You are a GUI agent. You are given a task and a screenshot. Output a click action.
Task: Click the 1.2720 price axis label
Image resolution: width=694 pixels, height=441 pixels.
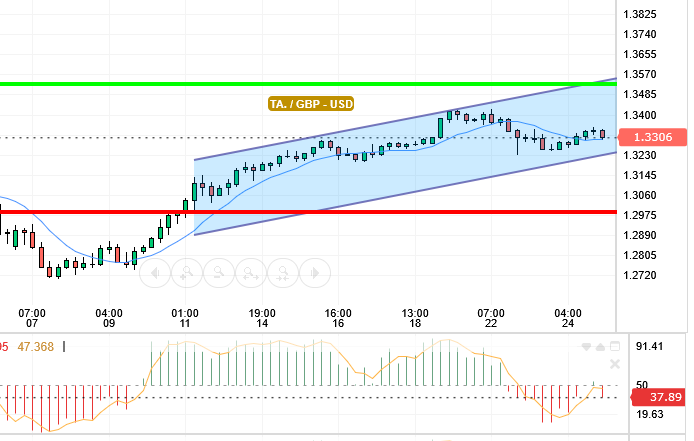pyautogui.click(x=640, y=275)
